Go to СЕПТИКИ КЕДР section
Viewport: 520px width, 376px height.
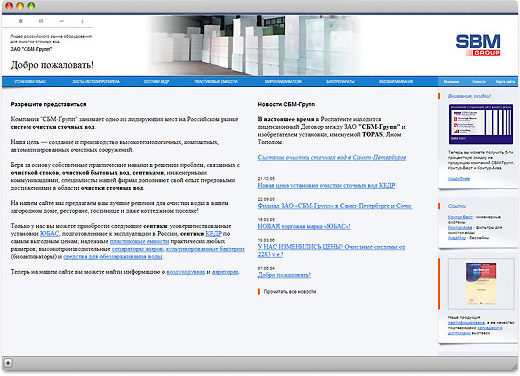157,82
